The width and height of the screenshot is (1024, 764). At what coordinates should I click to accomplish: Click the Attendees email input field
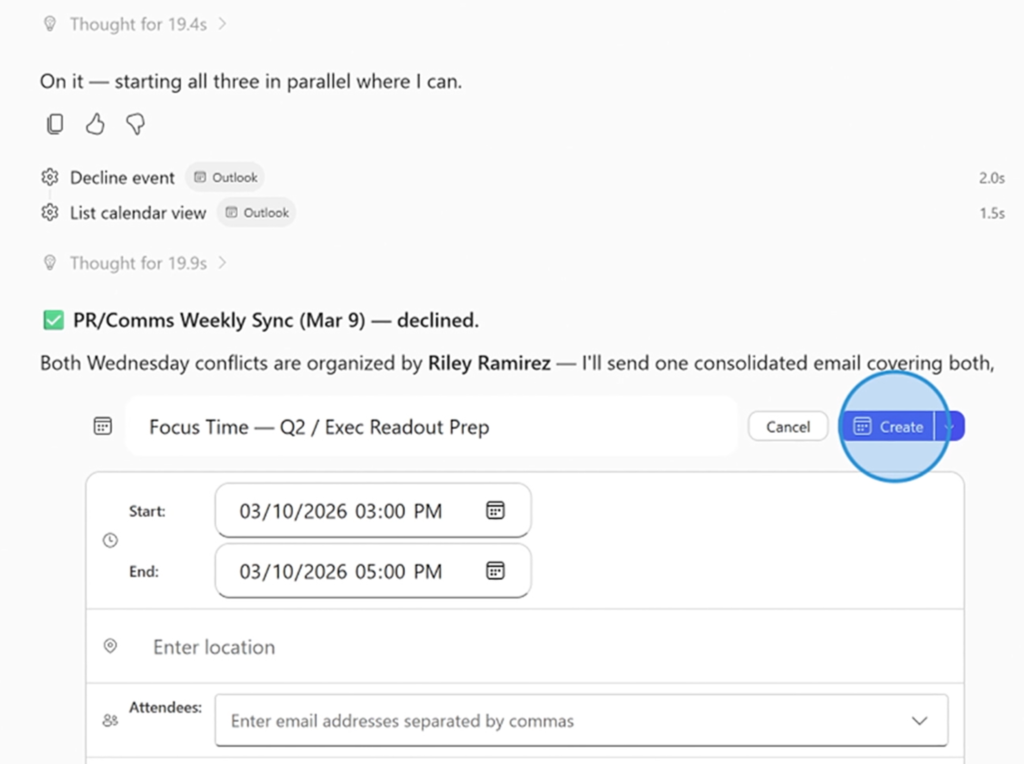point(560,721)
